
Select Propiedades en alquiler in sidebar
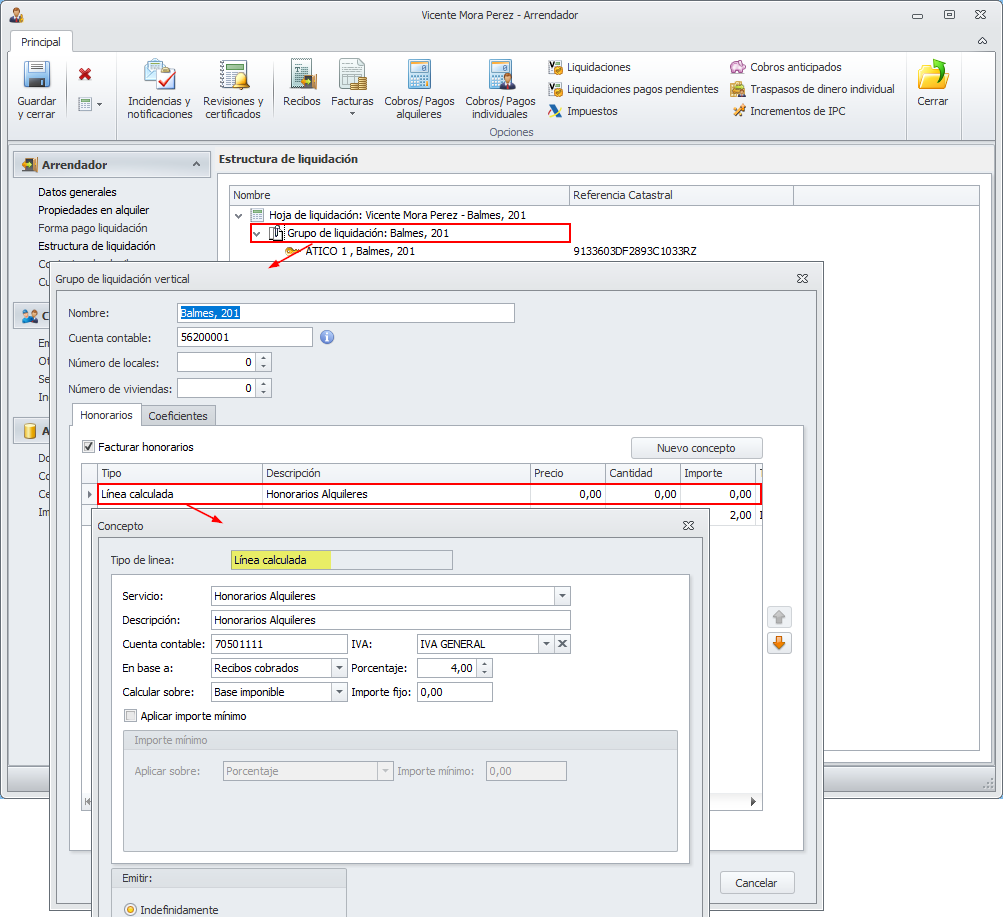(x=93, y=210)
